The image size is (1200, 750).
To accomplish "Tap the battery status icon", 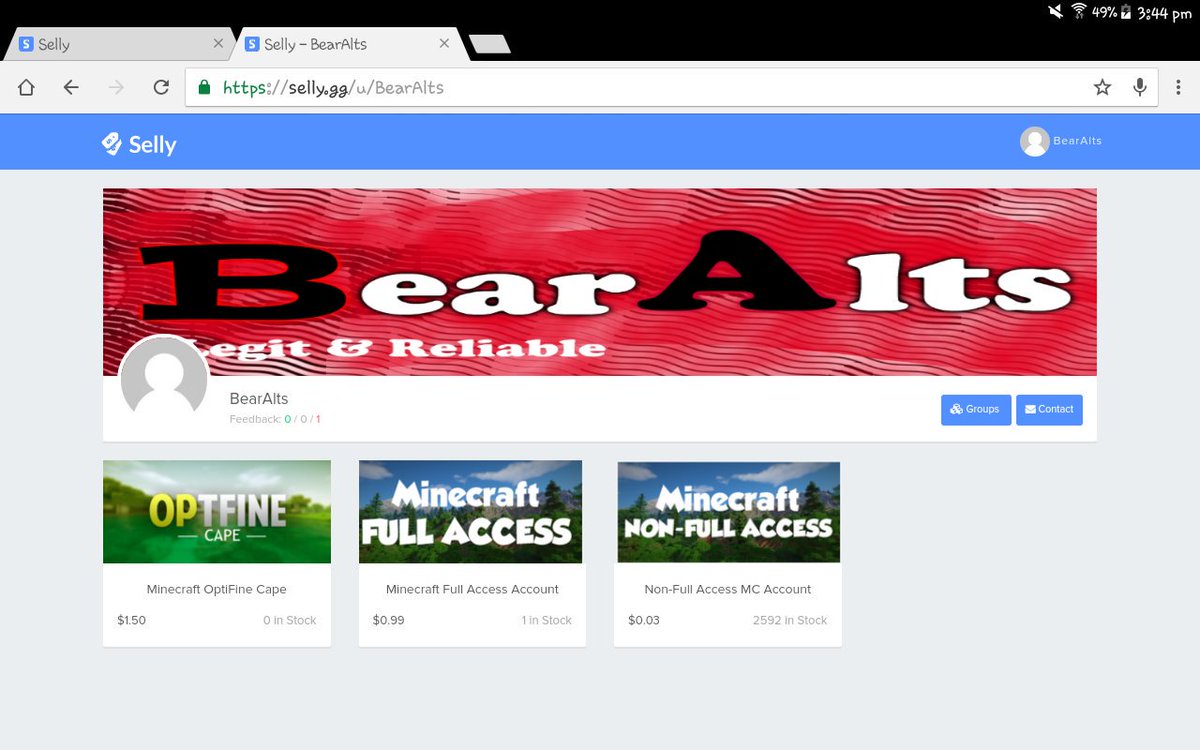I will click(x=1126, y=12).
